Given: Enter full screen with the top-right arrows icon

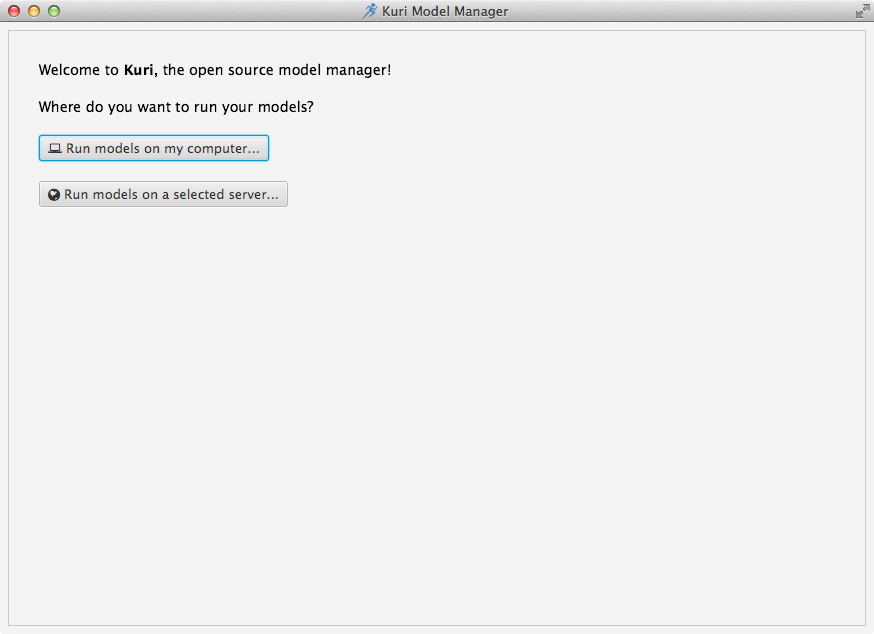Looking at the screenshot, I should point(862,11).
